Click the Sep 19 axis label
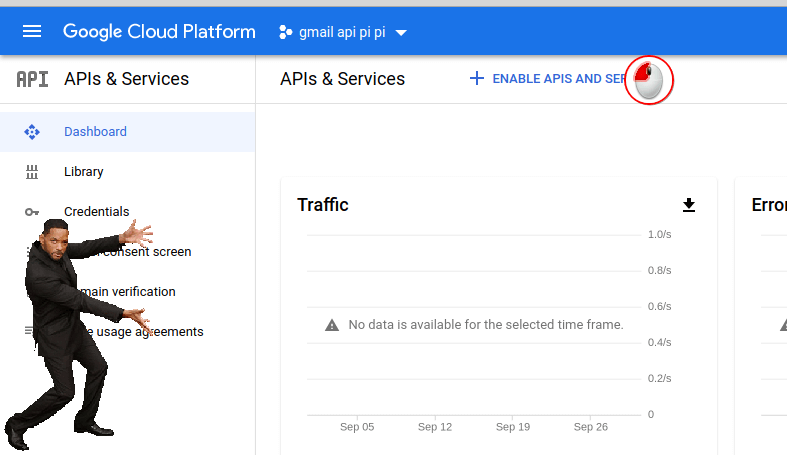The image size is (787, 455). pos(513,427)
